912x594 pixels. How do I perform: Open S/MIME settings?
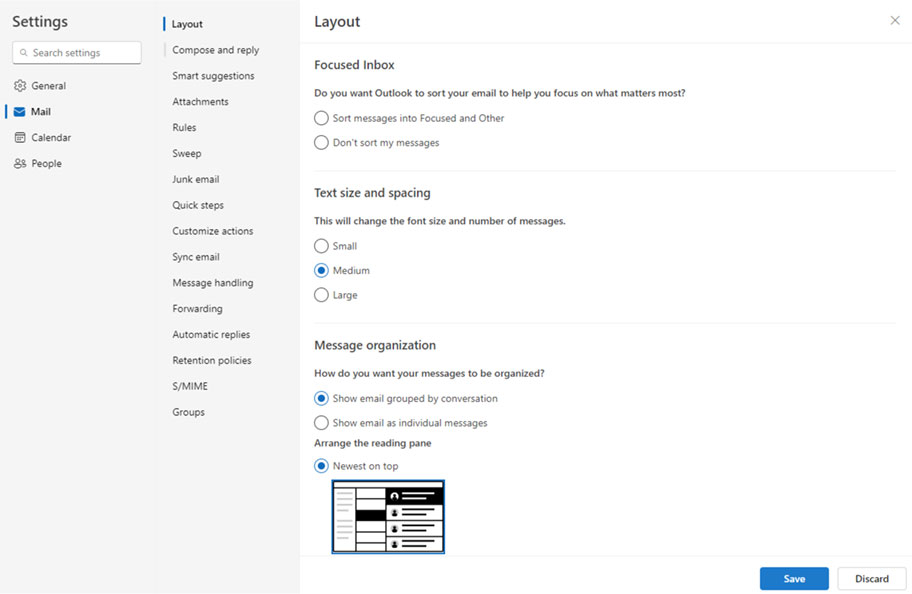(x=190, y=386)
